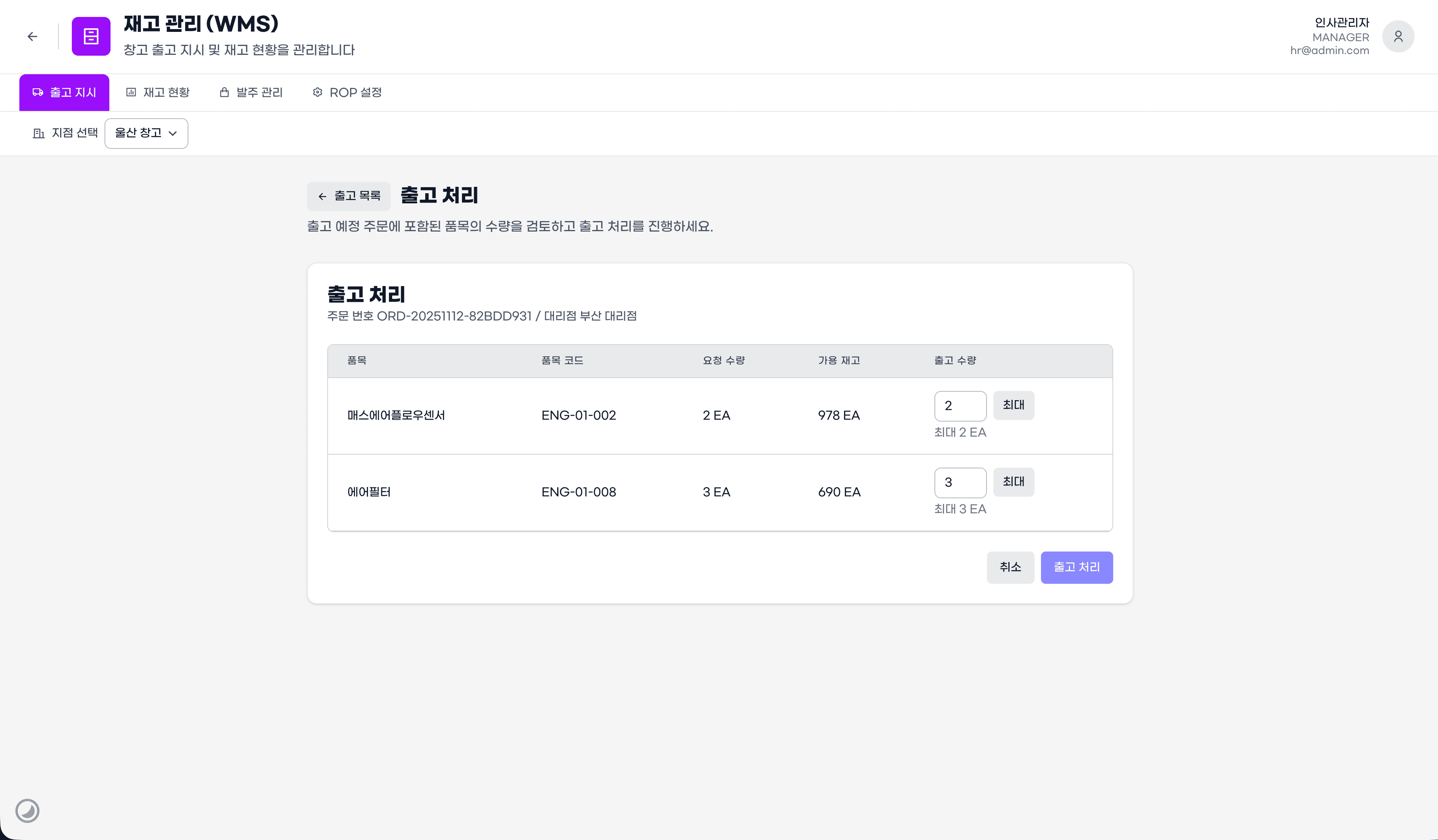This screenshot has width=1438, height=840.
Task: Switch to the 발주 관리 tab
Action: (251, 92)
